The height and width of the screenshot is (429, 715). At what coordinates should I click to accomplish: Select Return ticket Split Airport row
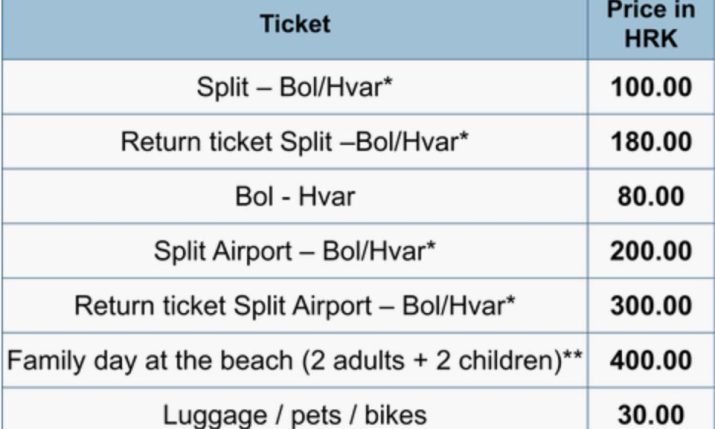[294, 304]
